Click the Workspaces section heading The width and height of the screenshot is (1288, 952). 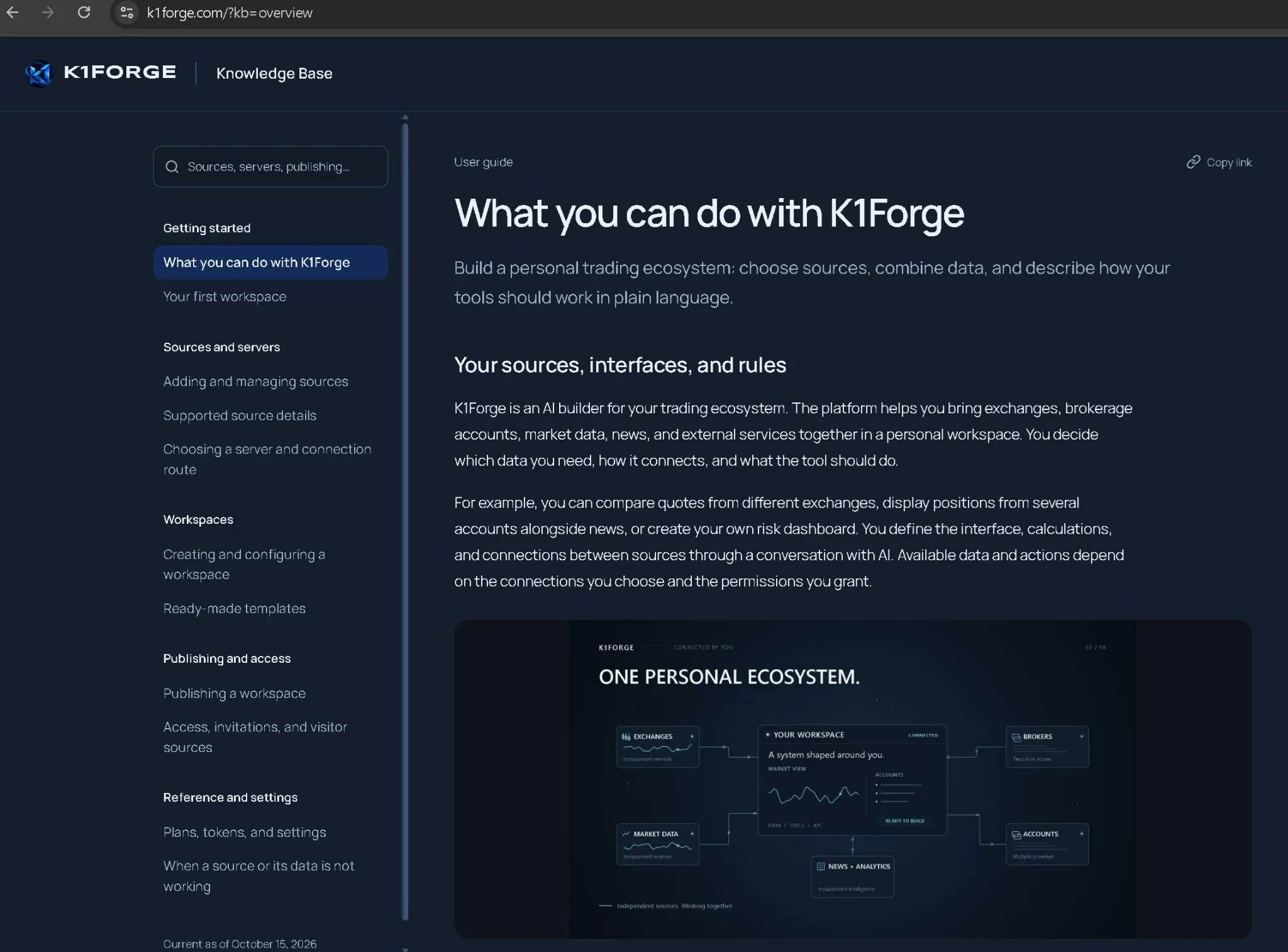coord(198,519)
